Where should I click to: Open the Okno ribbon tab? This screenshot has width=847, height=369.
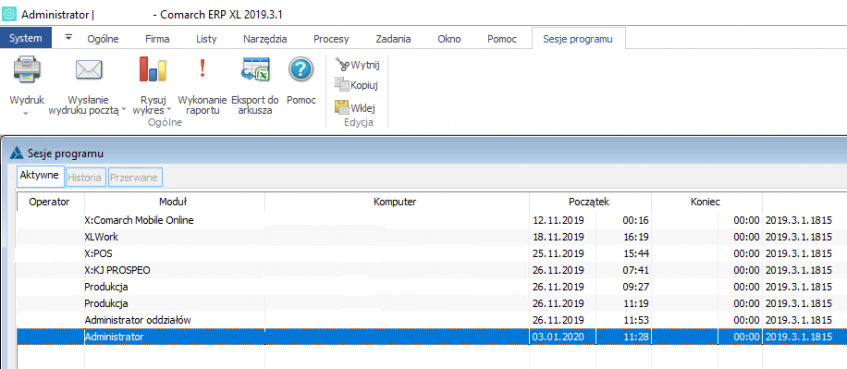[x=449, y=39]
